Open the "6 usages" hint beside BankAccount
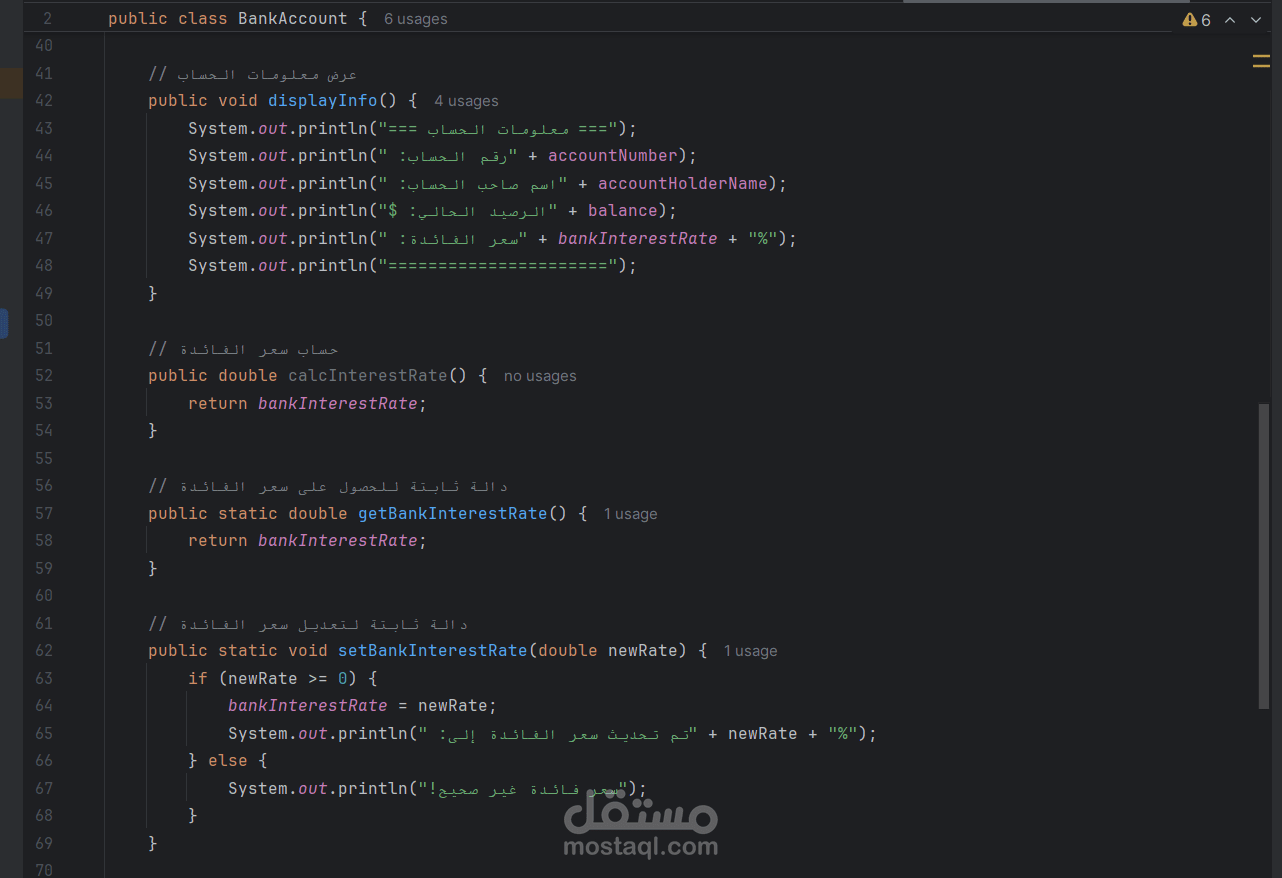This screenshot has height=878, width=1282. [416, 19]
